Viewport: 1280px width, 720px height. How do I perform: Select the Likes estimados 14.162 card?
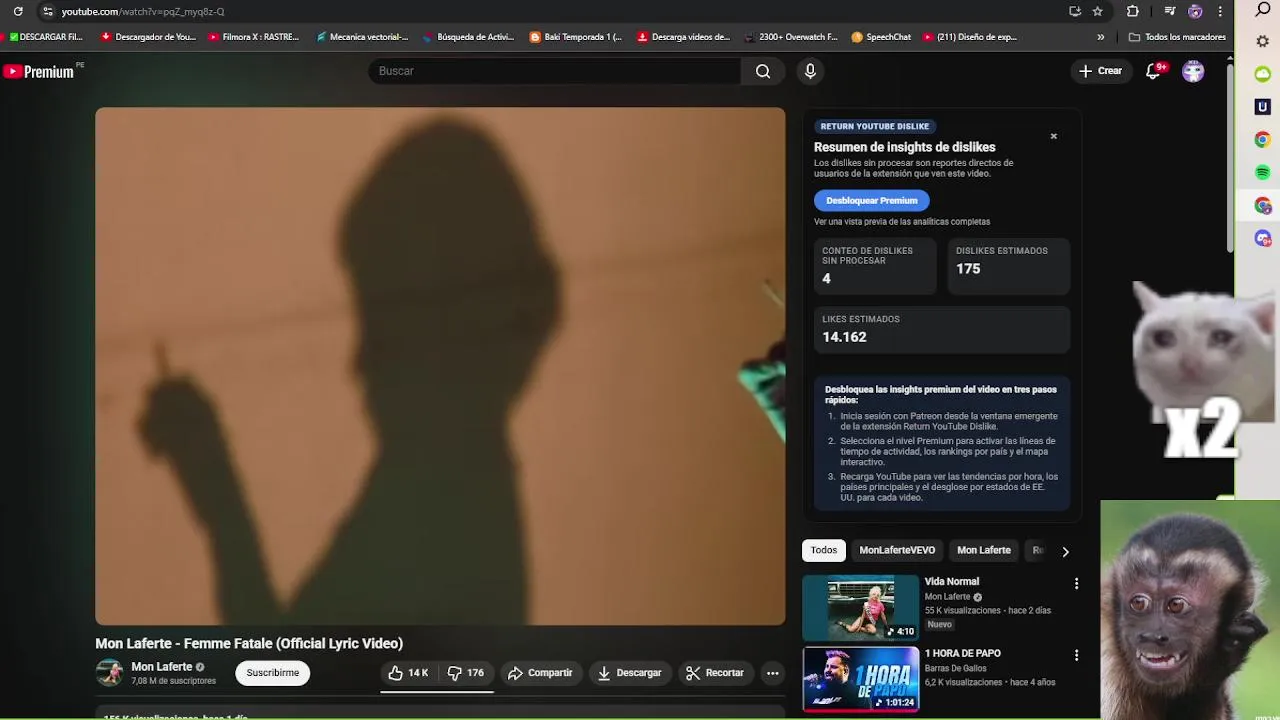coord(942,329)
